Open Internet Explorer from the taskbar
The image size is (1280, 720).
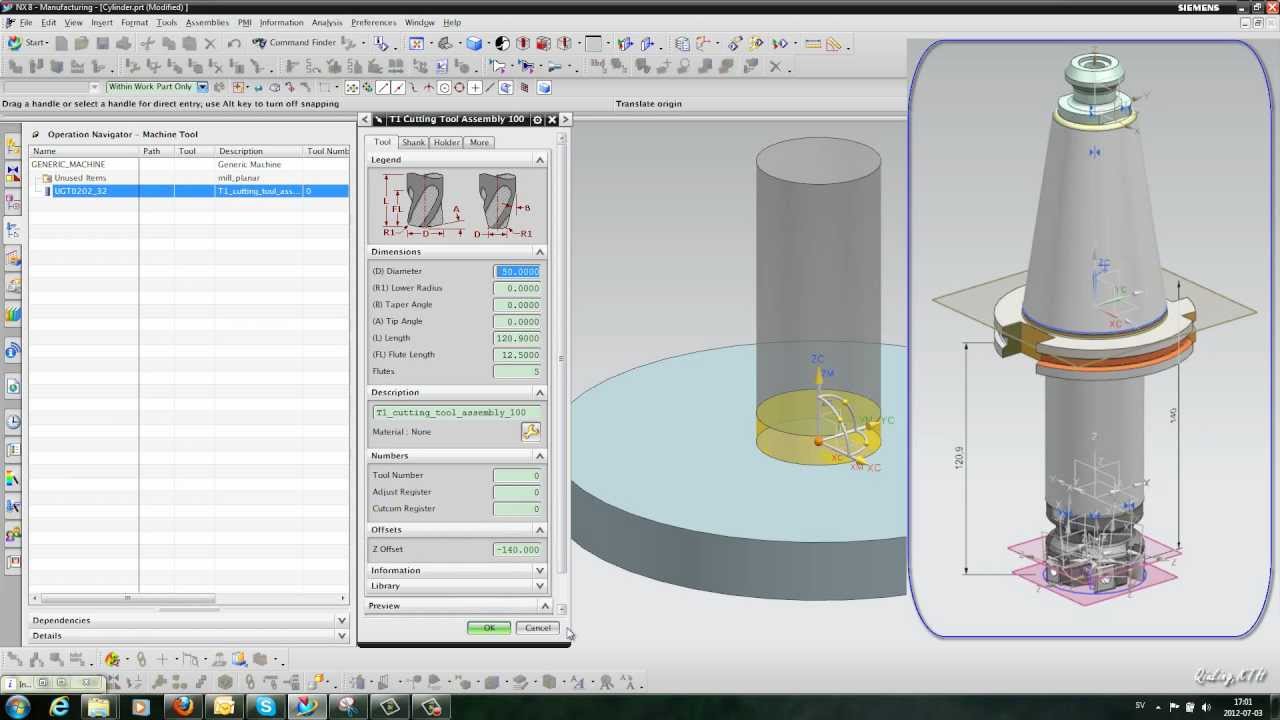pos(60,707)
